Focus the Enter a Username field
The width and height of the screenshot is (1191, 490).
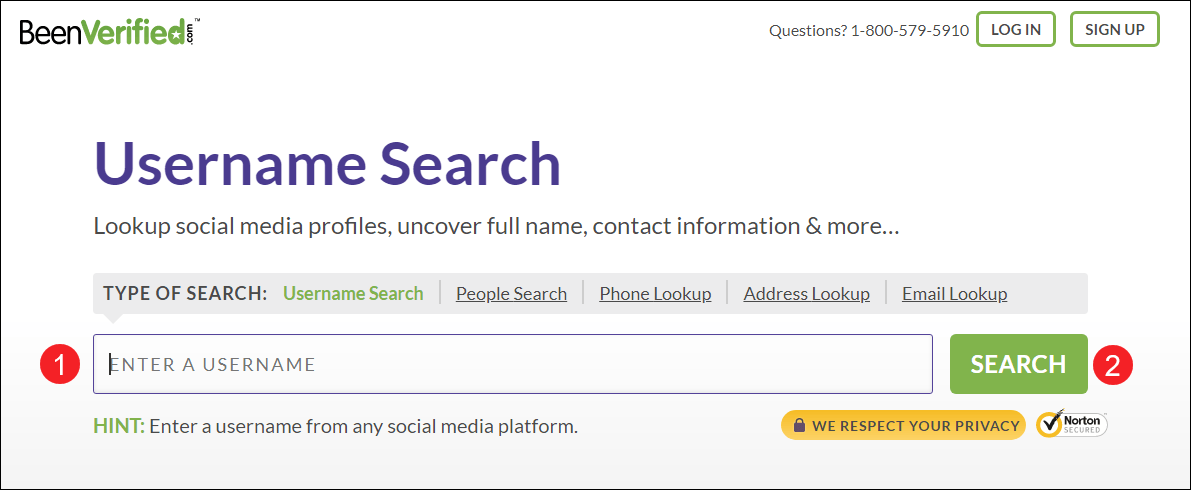(x=513, y=364)
